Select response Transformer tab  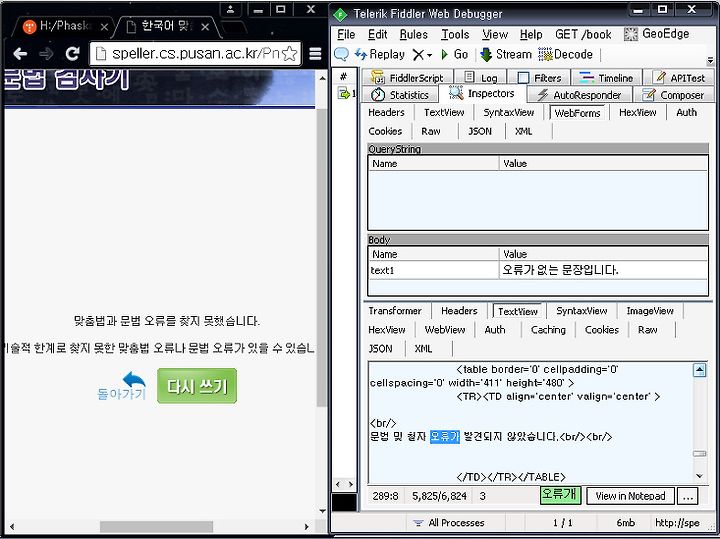pos(395,311)
